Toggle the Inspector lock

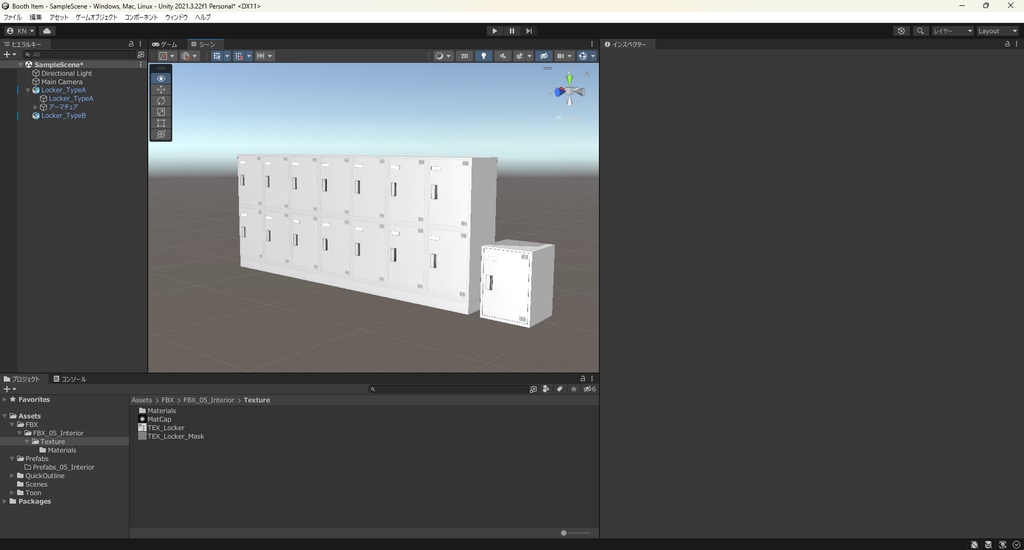tap(1007, 44)
